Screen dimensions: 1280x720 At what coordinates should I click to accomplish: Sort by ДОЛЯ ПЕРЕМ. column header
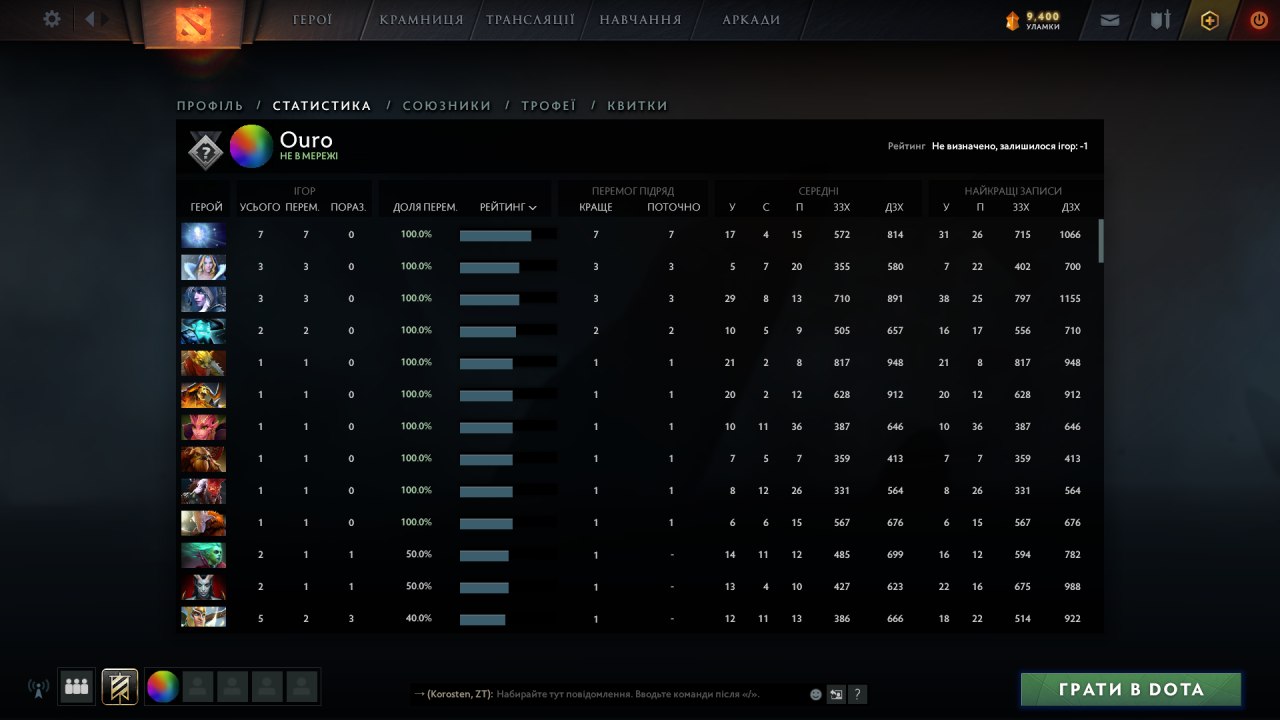point(425,207)
